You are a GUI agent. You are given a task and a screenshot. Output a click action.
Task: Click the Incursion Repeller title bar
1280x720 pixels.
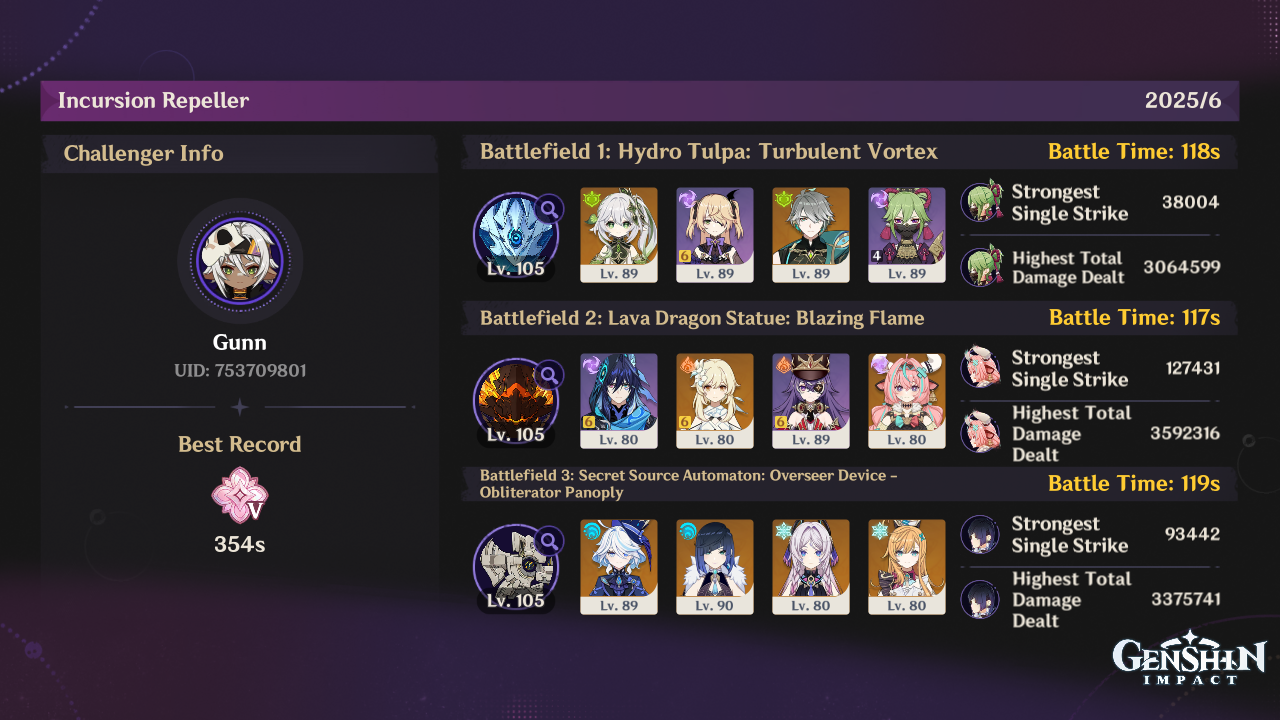(640, 101)
